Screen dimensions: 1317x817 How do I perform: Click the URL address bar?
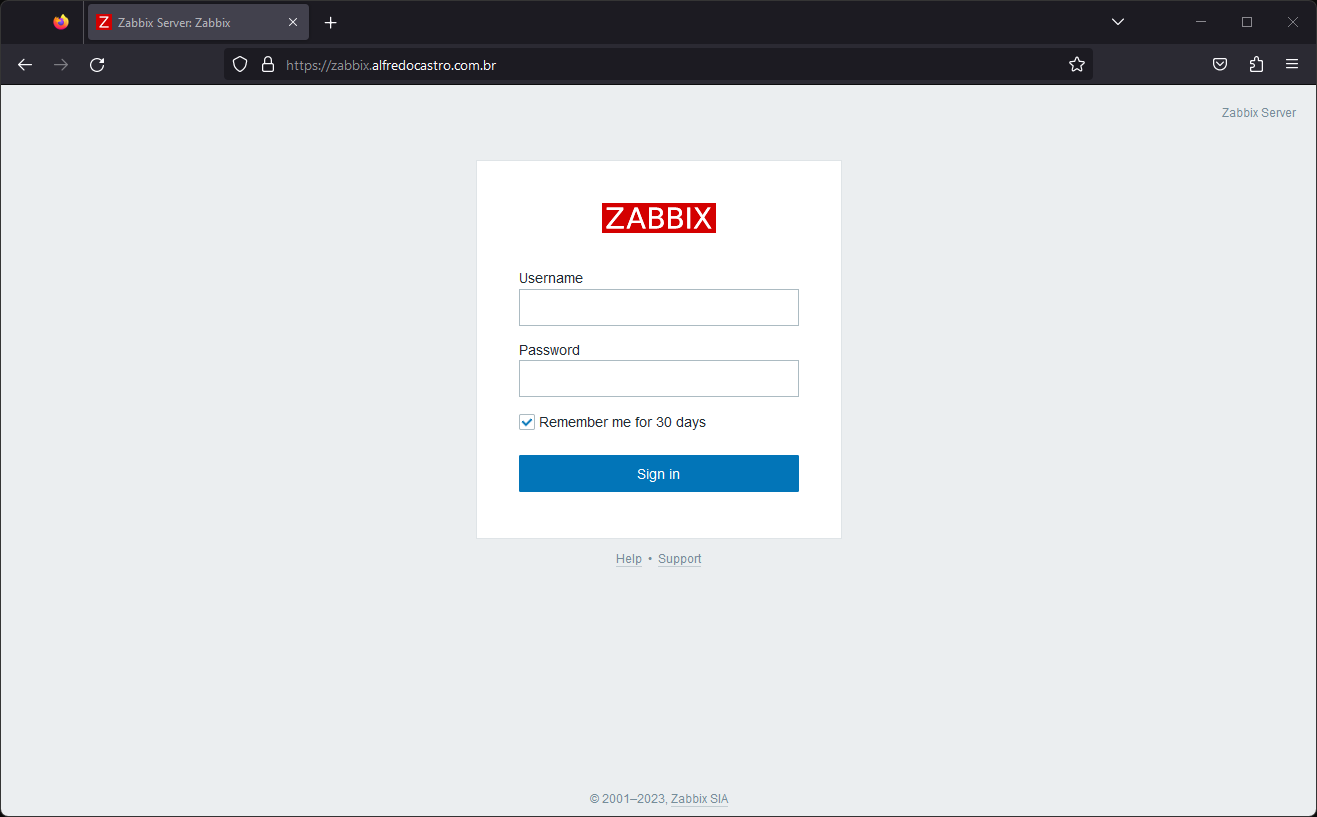pos(660,65)
